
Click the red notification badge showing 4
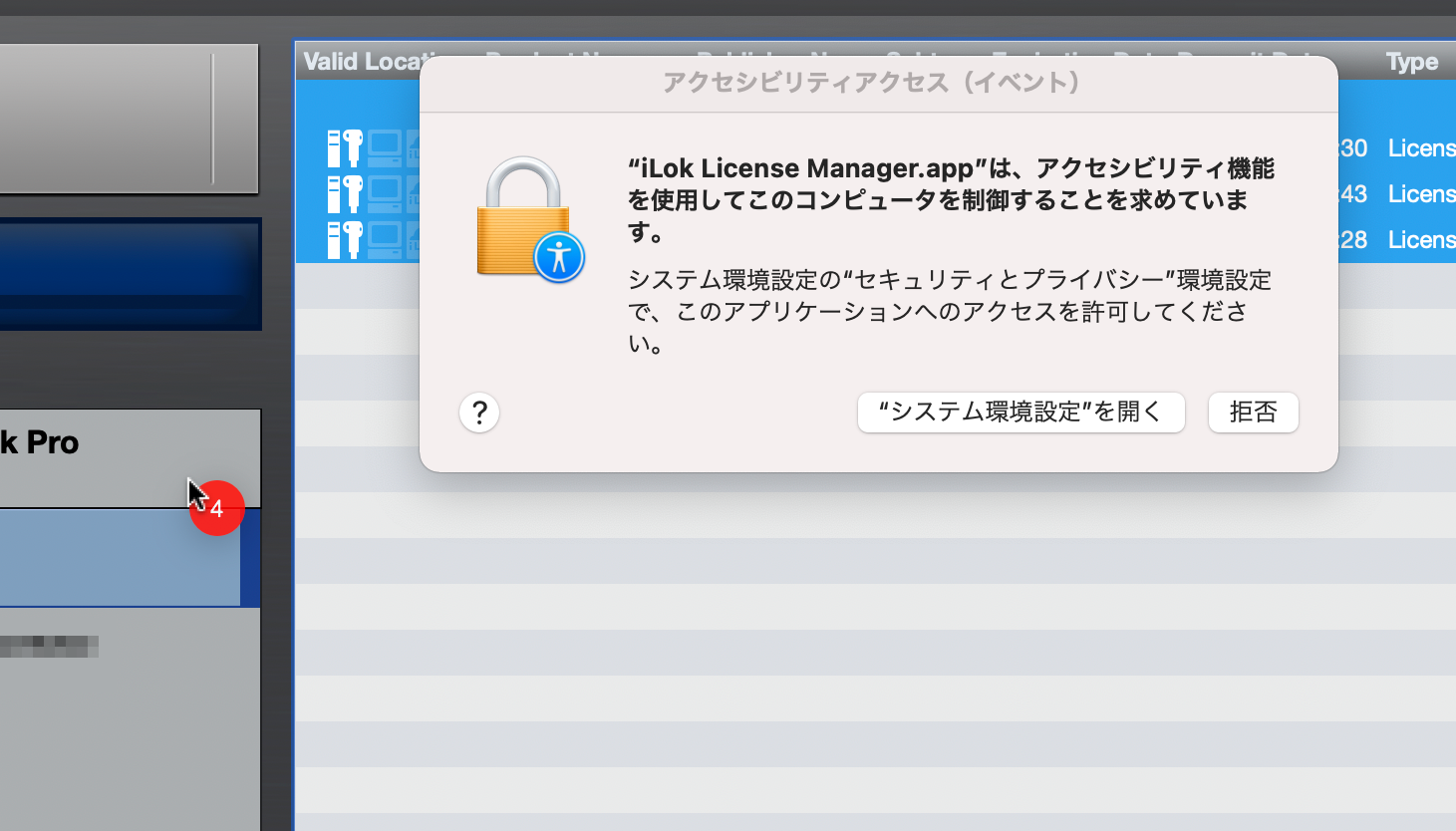tap(216, 507)
